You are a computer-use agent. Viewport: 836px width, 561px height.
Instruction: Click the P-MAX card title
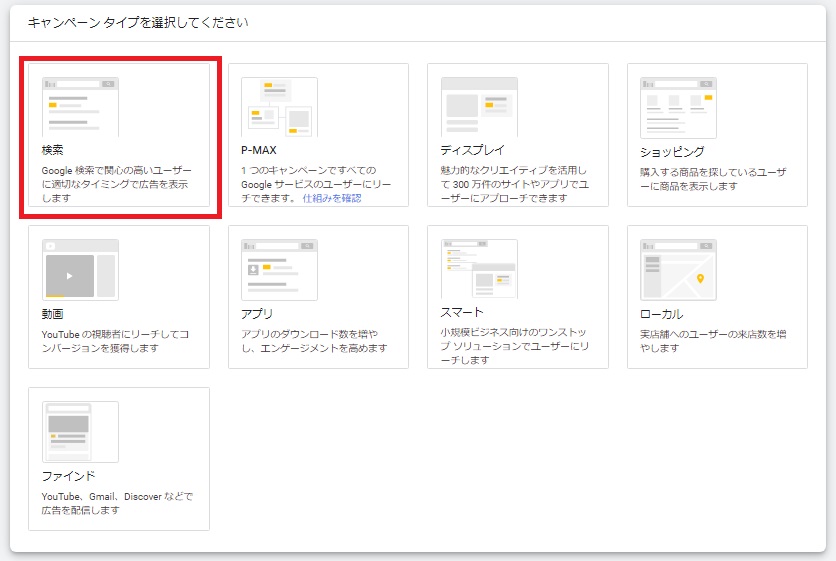pyautogui.click(x=259, y=150)
